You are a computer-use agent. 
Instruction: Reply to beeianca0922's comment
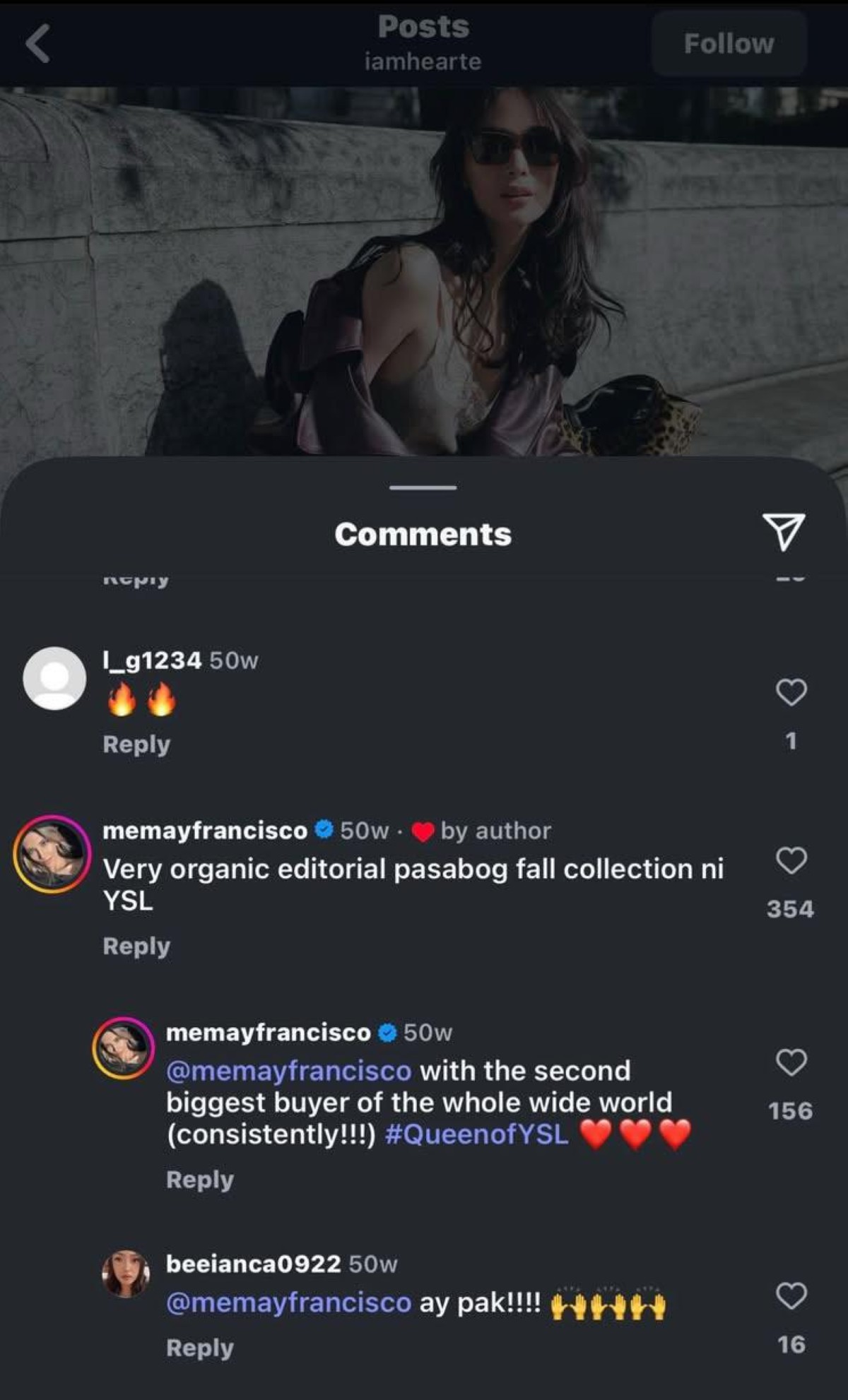(x=200, y=1348)
